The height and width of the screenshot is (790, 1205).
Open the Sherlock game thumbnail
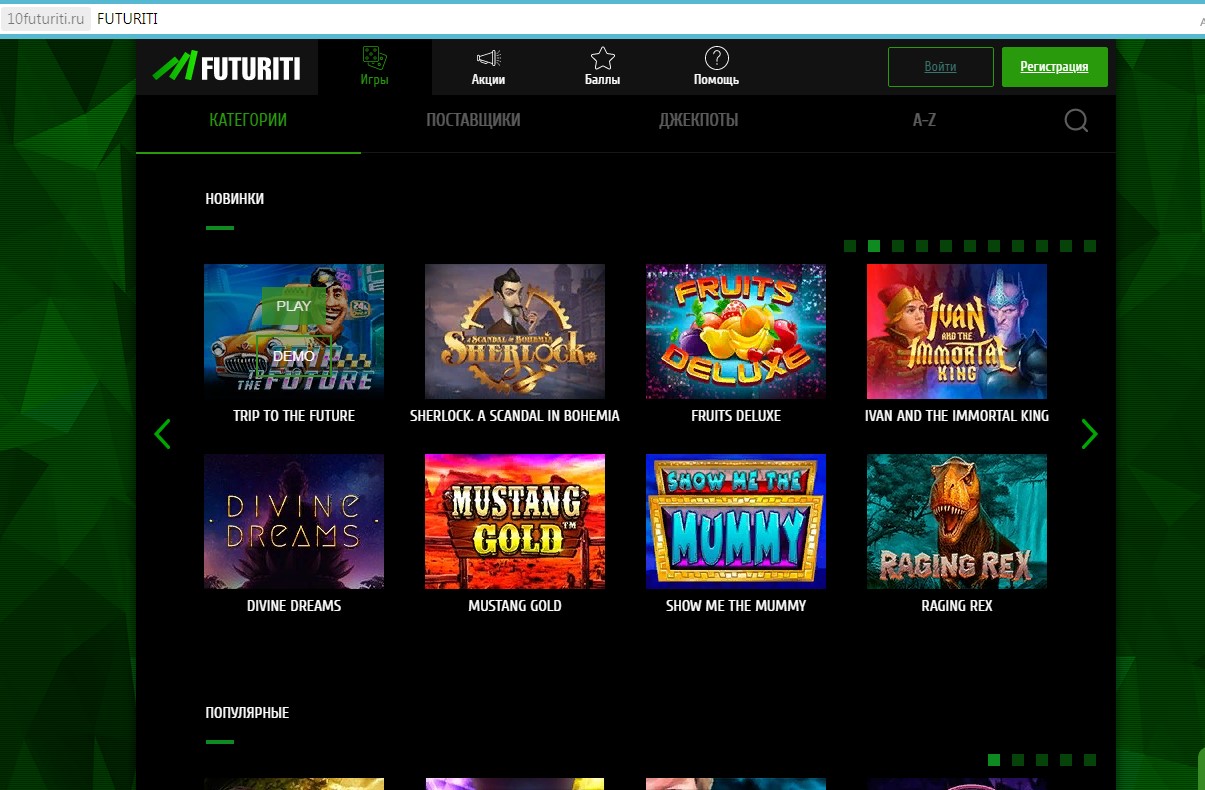(515, 332)
